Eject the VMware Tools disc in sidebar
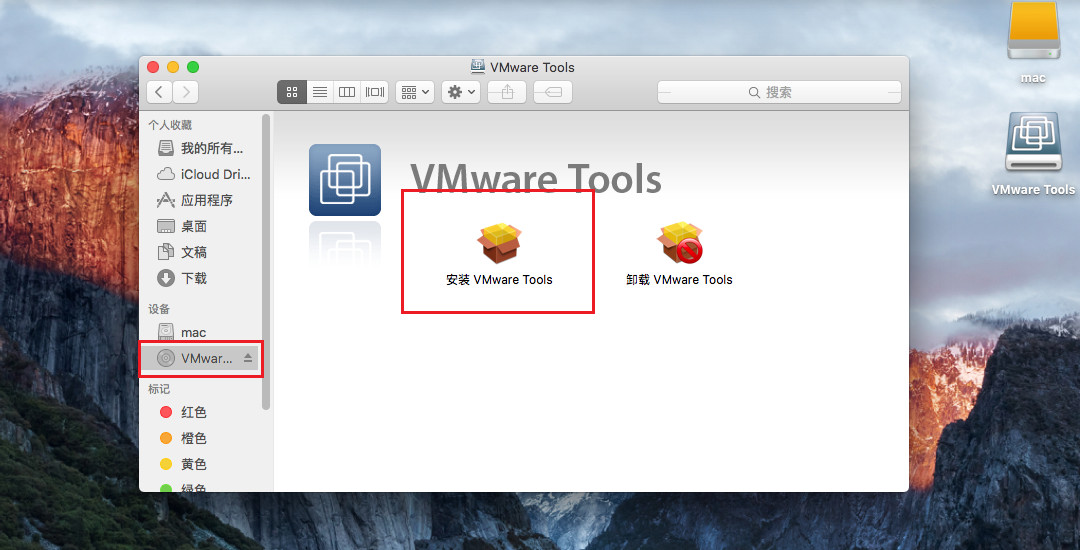The height and width of the screenshot is (550, 1080). click(249, 358)
